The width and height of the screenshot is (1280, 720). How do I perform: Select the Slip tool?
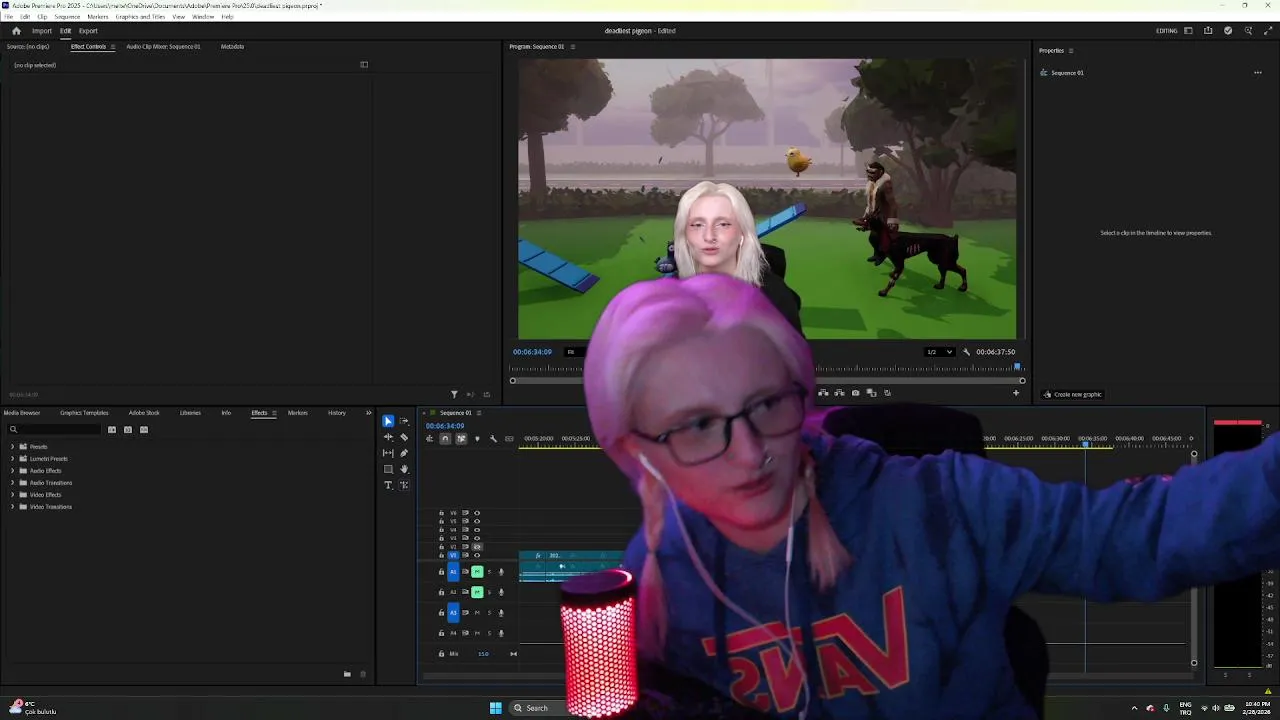pyautogui.click(x=388, y=453)
